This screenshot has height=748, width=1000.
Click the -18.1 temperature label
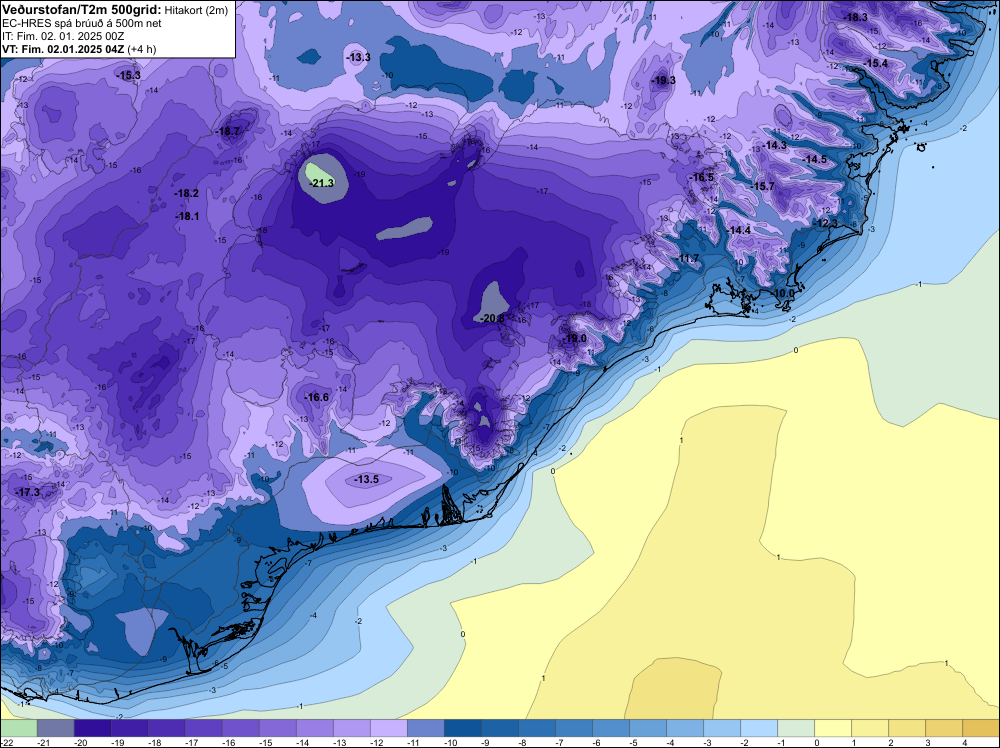188,216
